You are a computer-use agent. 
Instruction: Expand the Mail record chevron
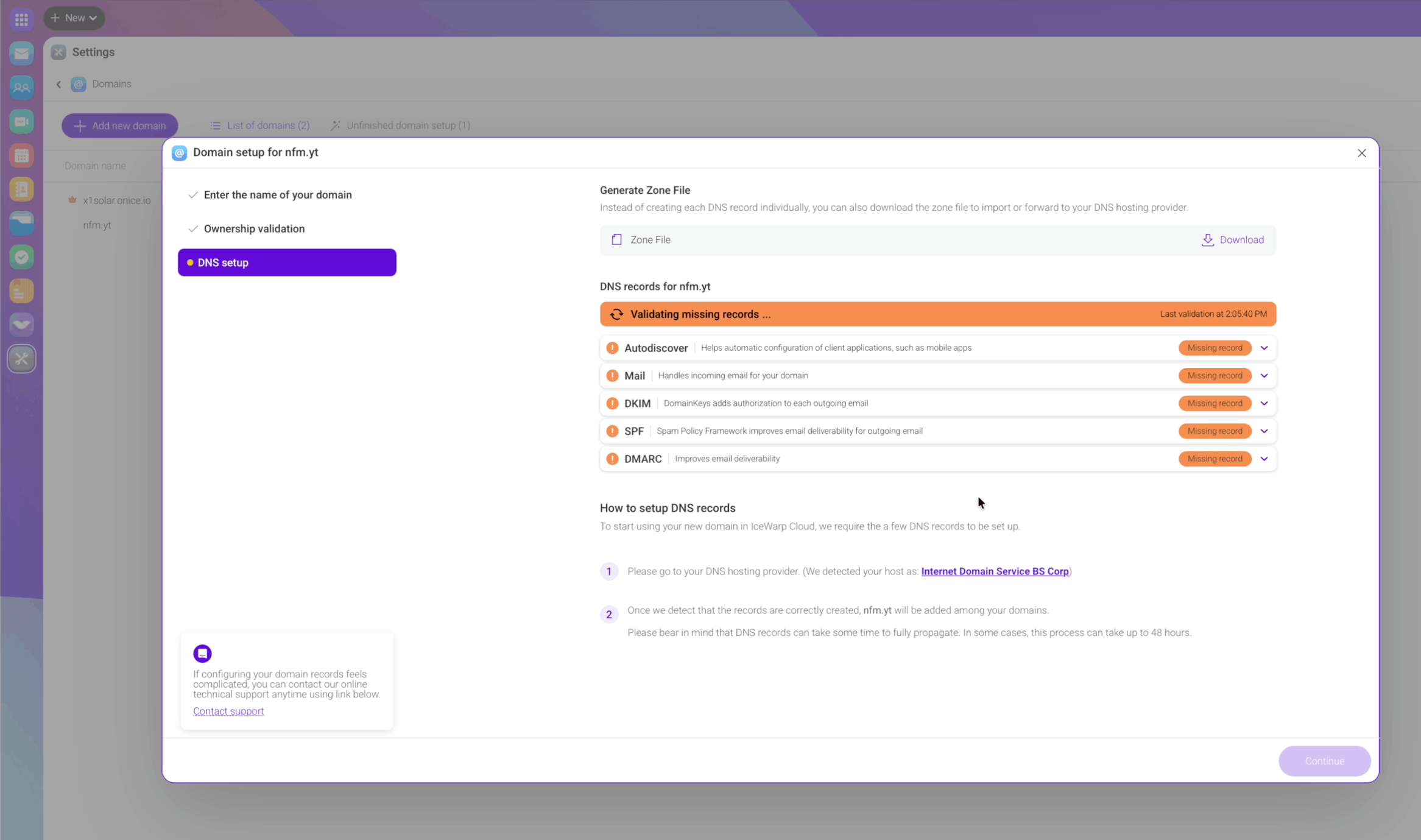[x=1264, y=376]
